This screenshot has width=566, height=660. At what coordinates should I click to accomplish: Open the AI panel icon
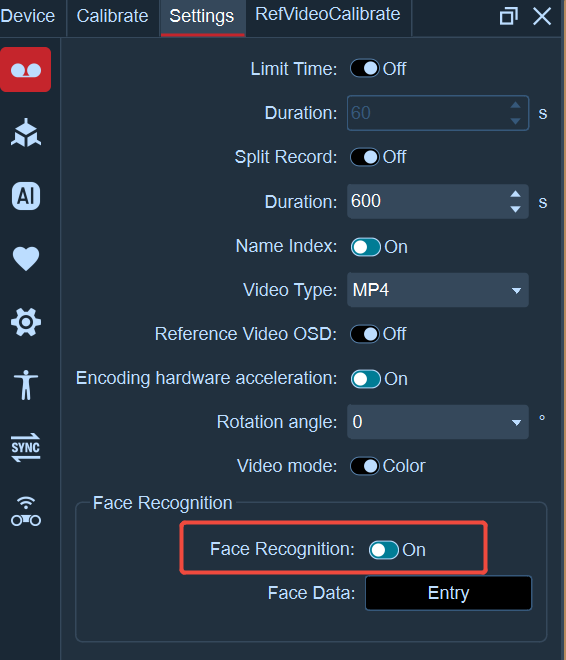(26, 196)
